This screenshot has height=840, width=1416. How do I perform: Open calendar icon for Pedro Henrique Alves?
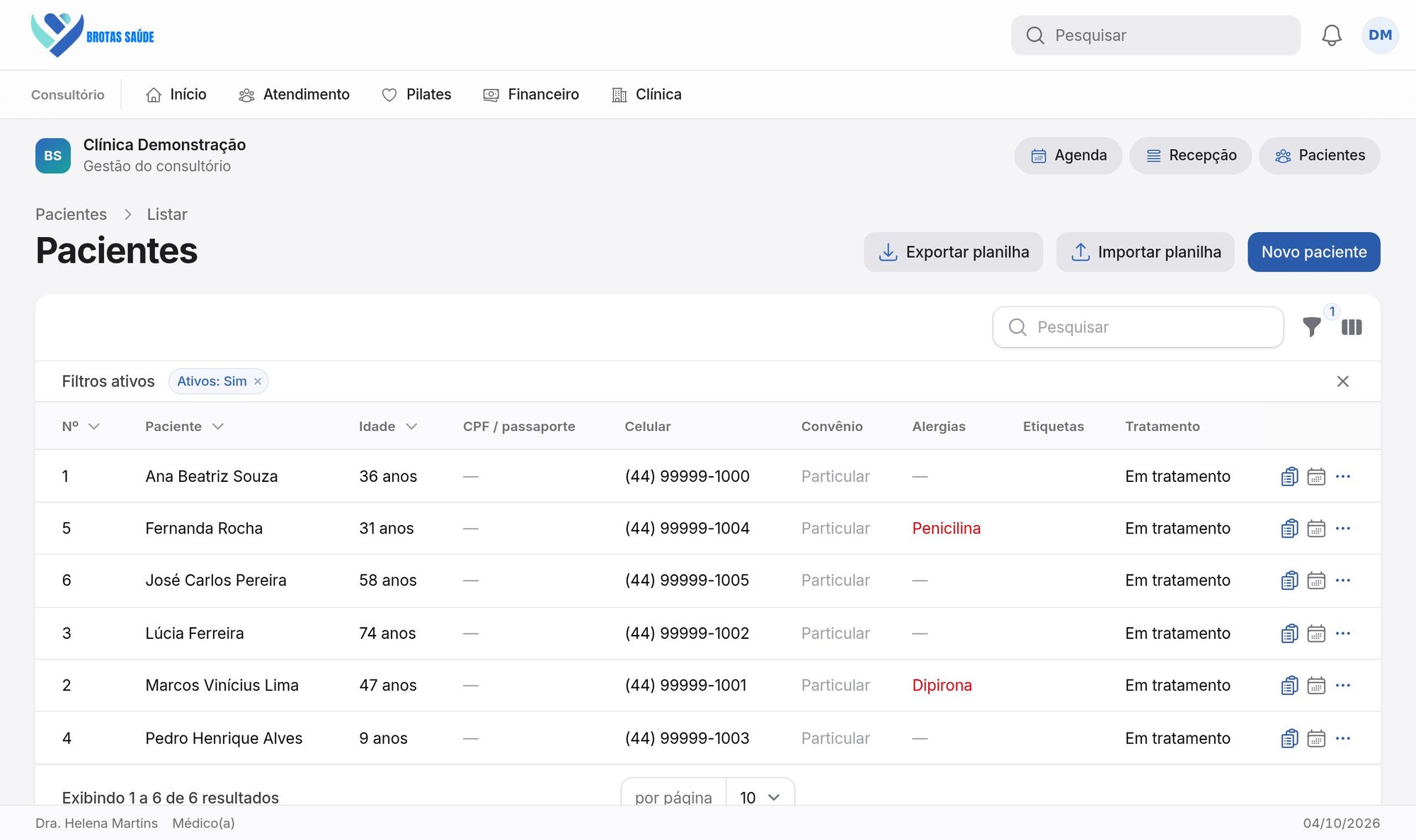pyautogui.click(x=1316, y=738)
